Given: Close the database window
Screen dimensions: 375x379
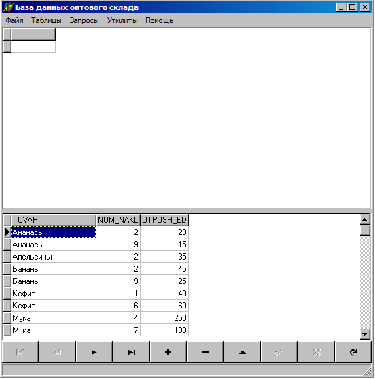Looking at the screenshot, I should 365,7.
